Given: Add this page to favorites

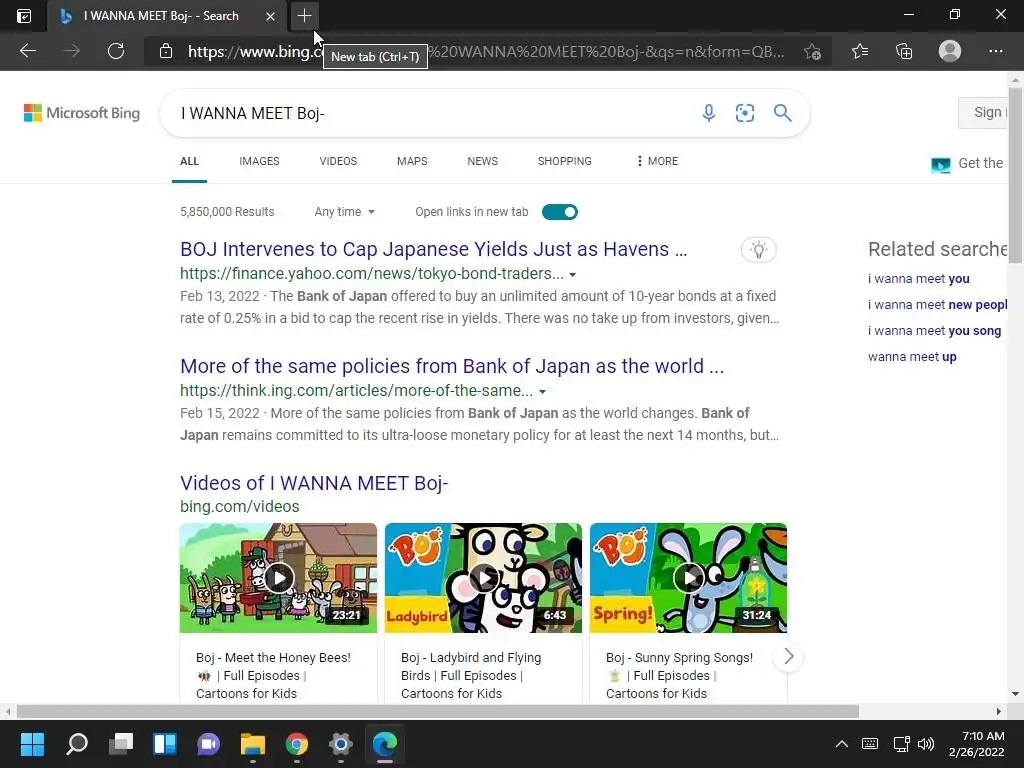Looking at the screenshot, I should (x=812, y=52).
